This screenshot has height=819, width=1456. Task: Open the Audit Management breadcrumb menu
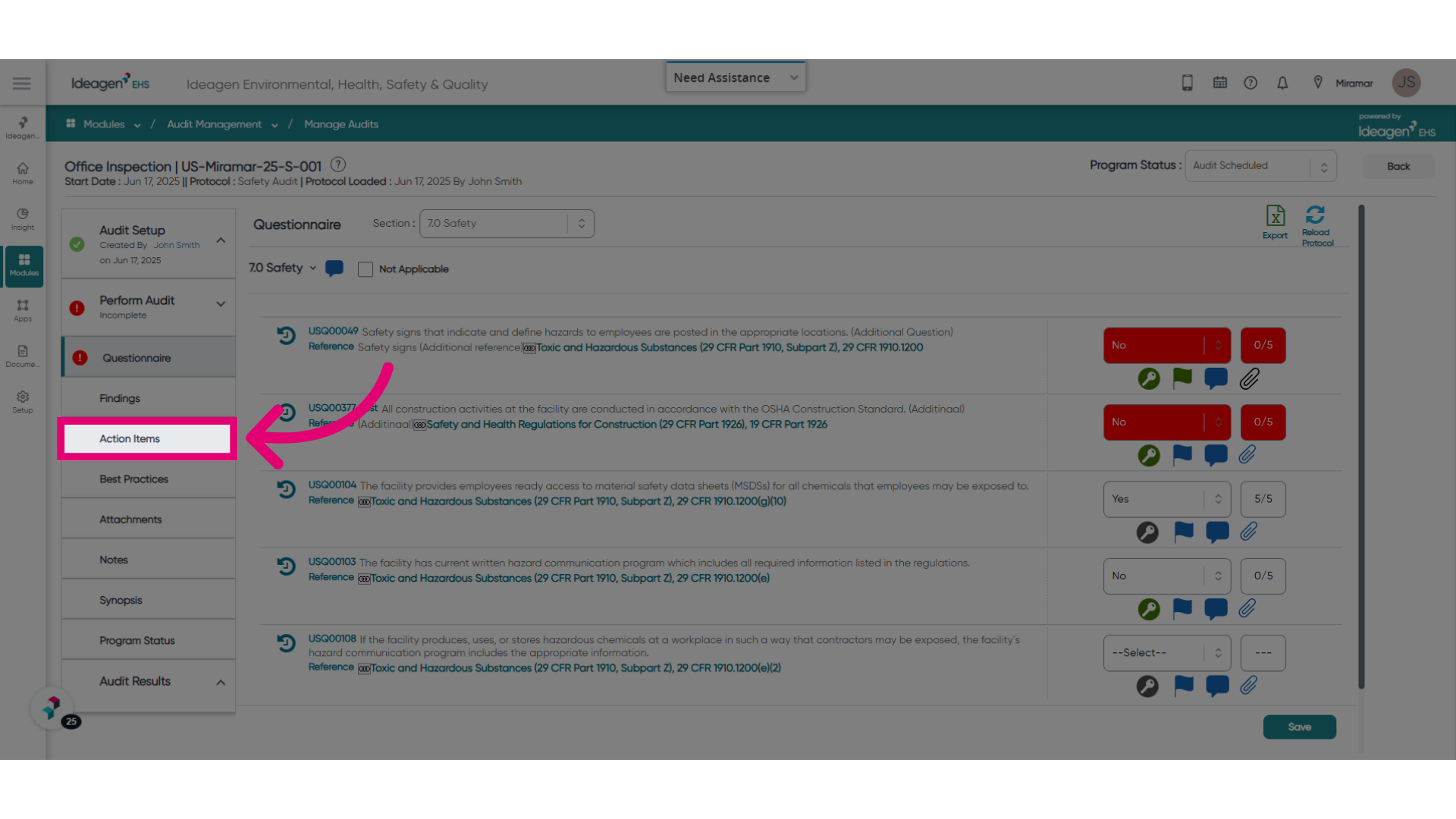point(222,124)
